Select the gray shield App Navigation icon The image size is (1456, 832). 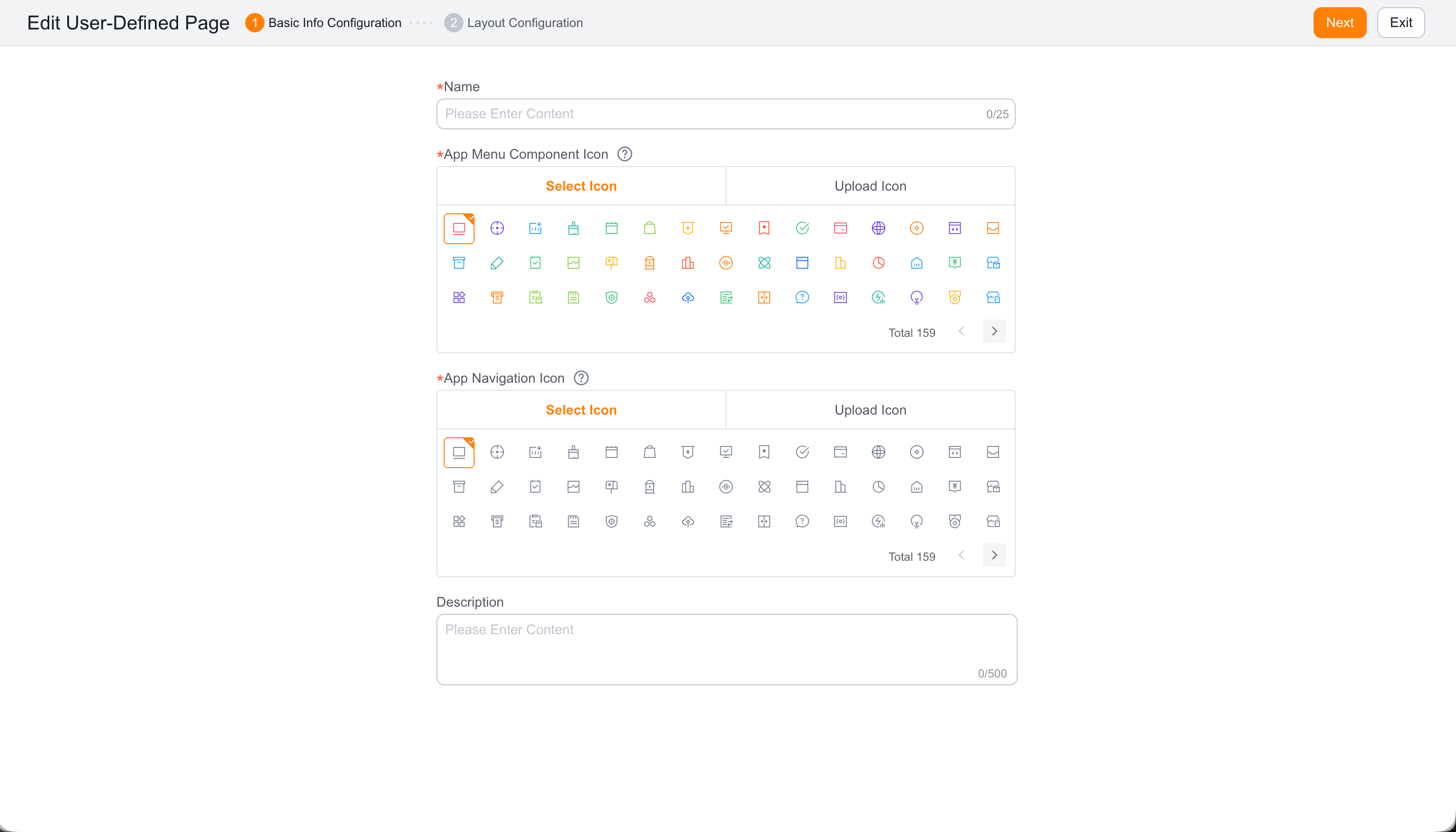click(612, 522)
